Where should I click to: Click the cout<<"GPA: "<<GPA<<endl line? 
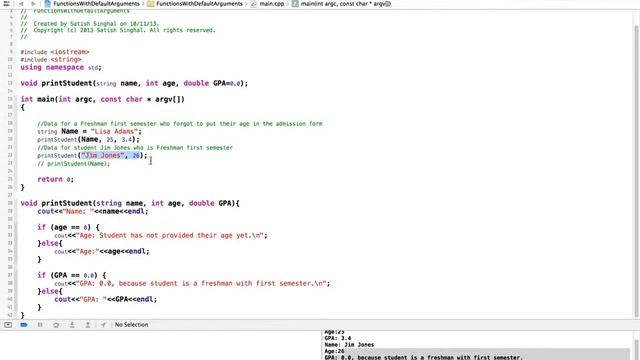coord(105,300)
